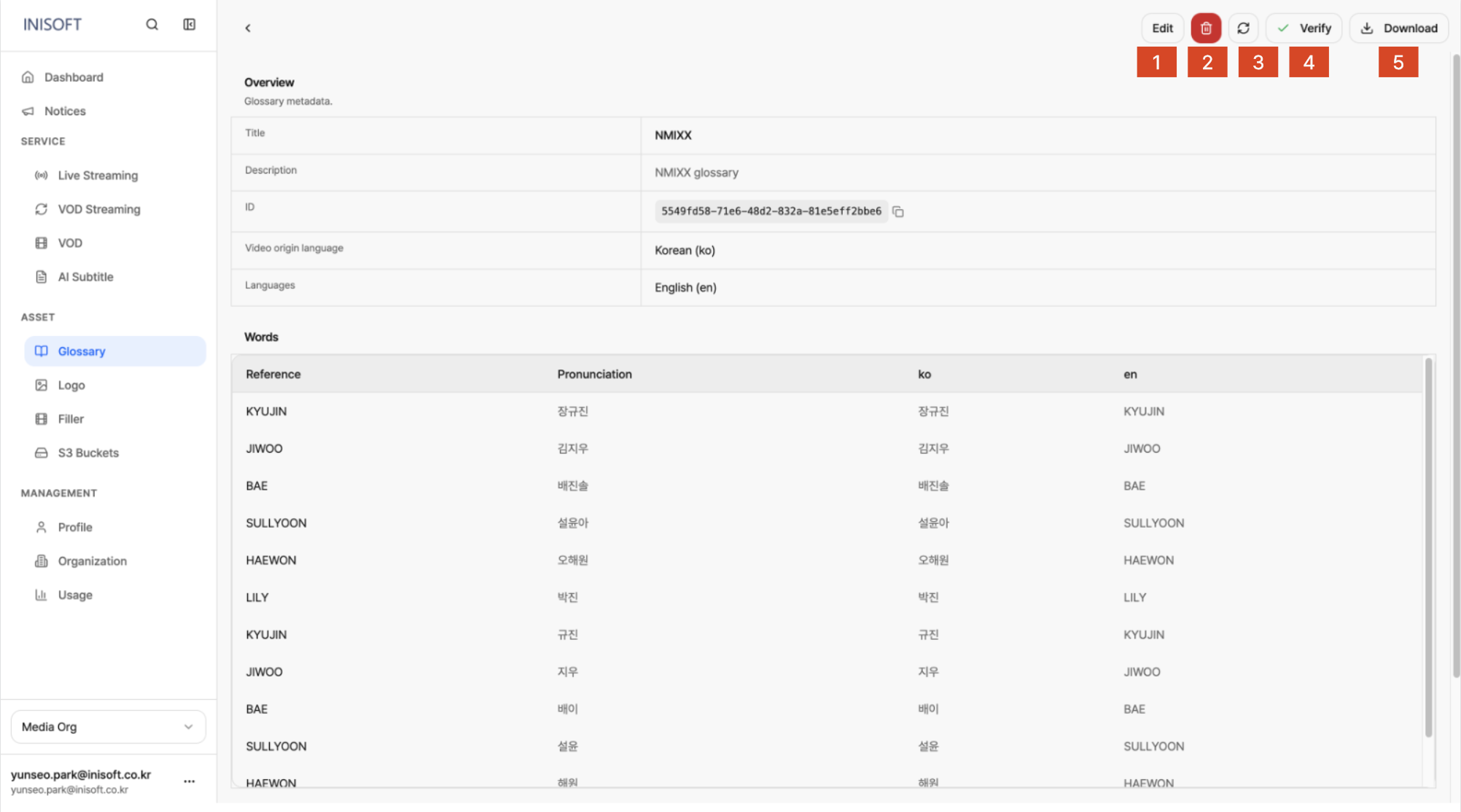The width and height of the screenshot is (1461, 812).
Task: Open Profile under Management
Action: point(115,527)
